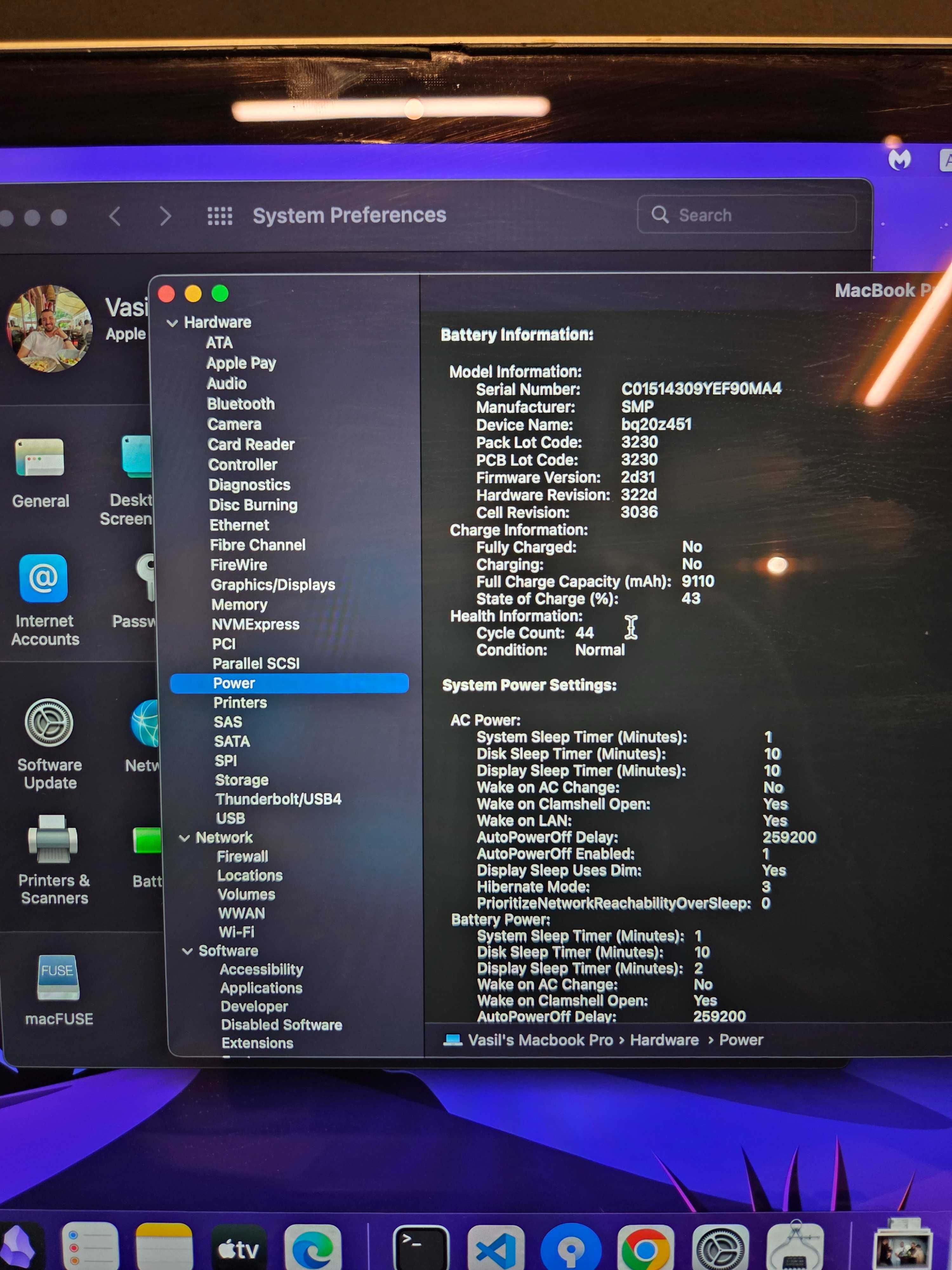
Task: Launch Apple TV from the dock
Action: pos(239,1248)
